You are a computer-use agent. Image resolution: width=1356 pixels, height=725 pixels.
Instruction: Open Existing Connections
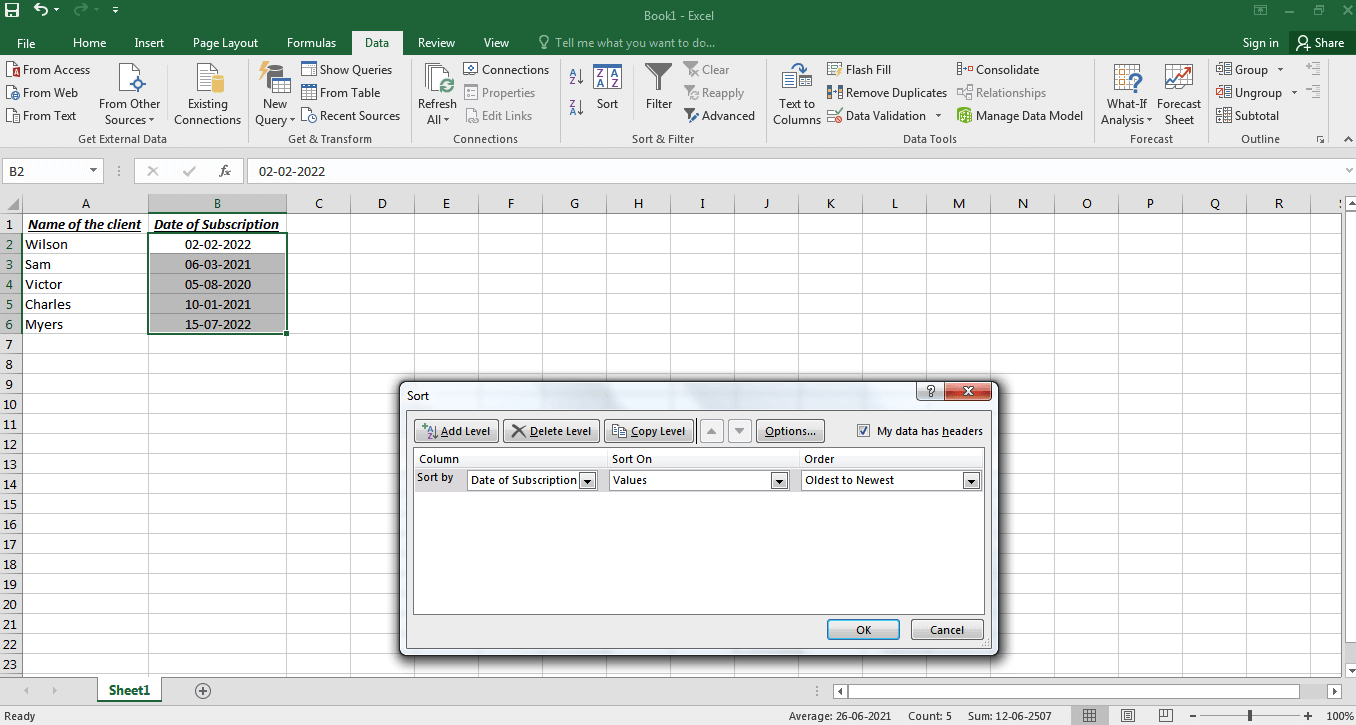[207, 94]
